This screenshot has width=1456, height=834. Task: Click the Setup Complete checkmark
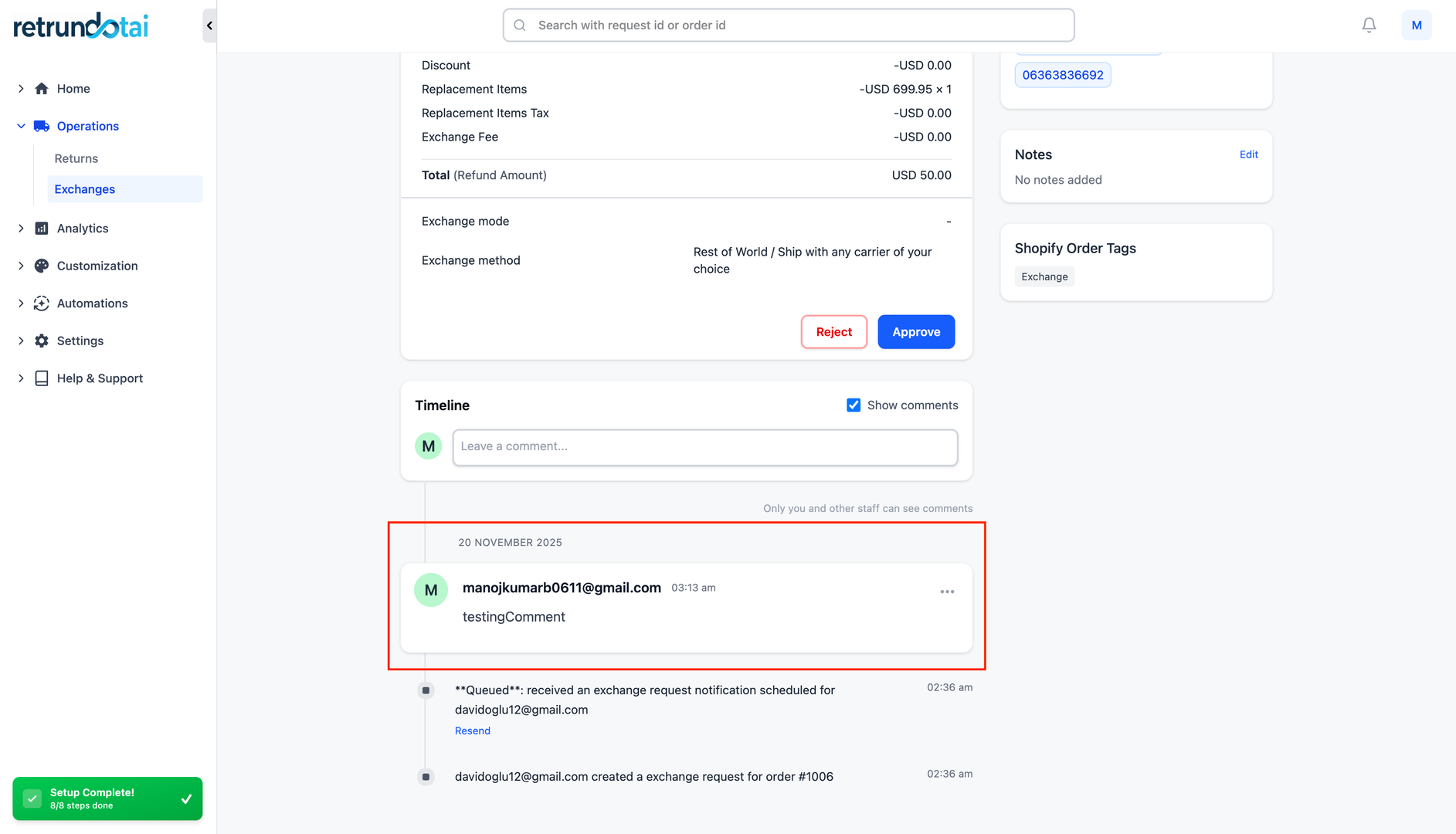coord(186,798)
